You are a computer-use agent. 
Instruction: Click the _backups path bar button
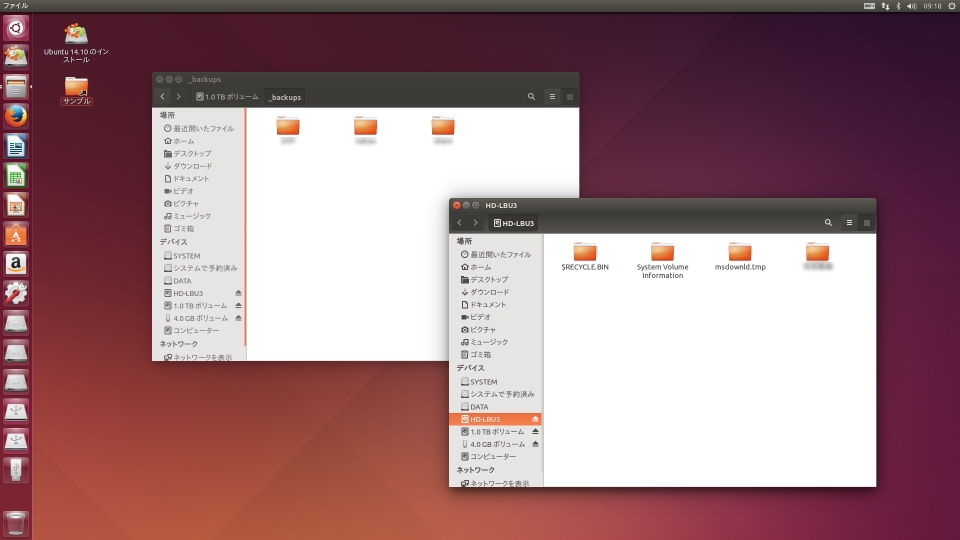pyautogui.click(x=285, y=97)
